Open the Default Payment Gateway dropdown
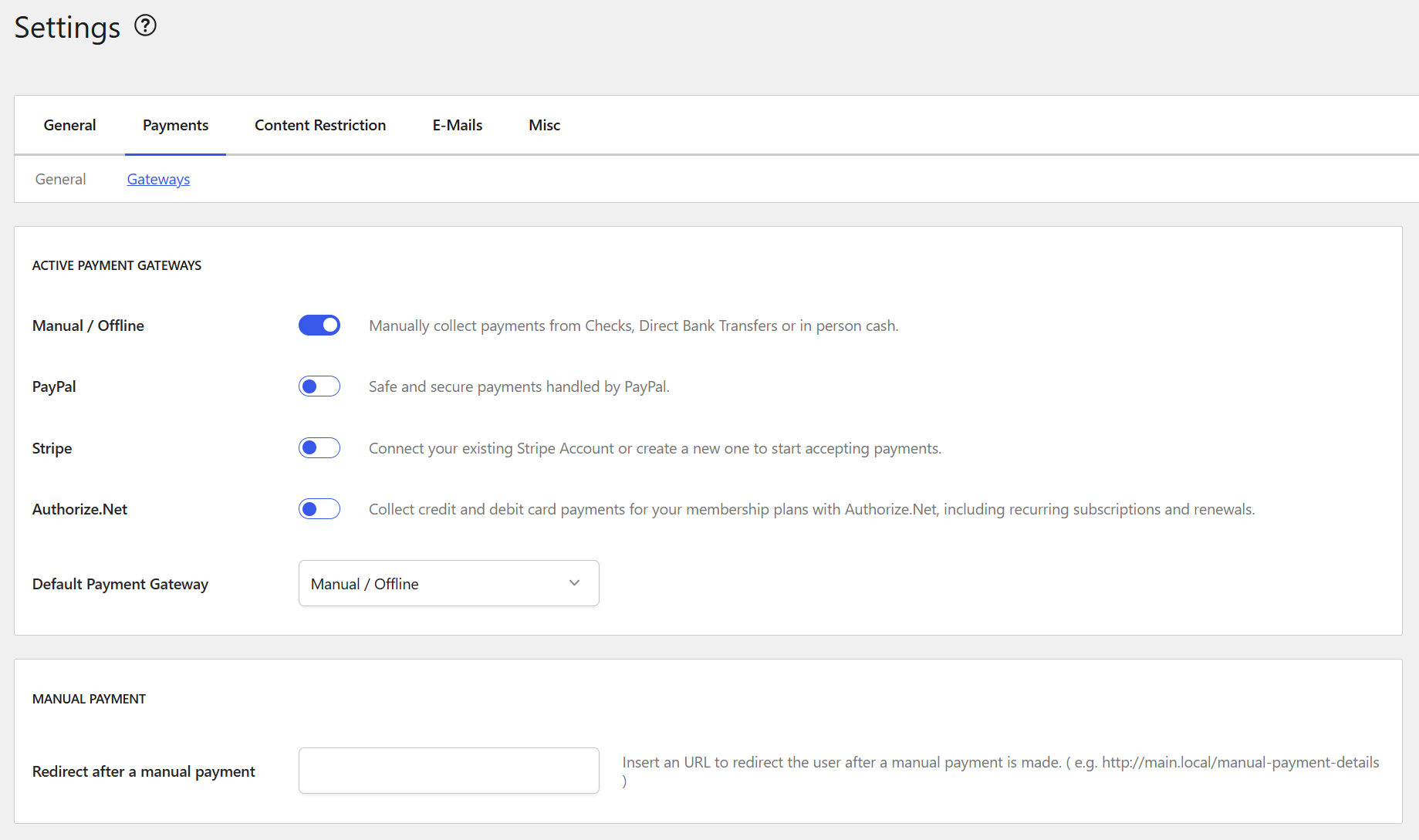Image resolution: width=1419 pixels, height=840 pixels. pos(449,583)
